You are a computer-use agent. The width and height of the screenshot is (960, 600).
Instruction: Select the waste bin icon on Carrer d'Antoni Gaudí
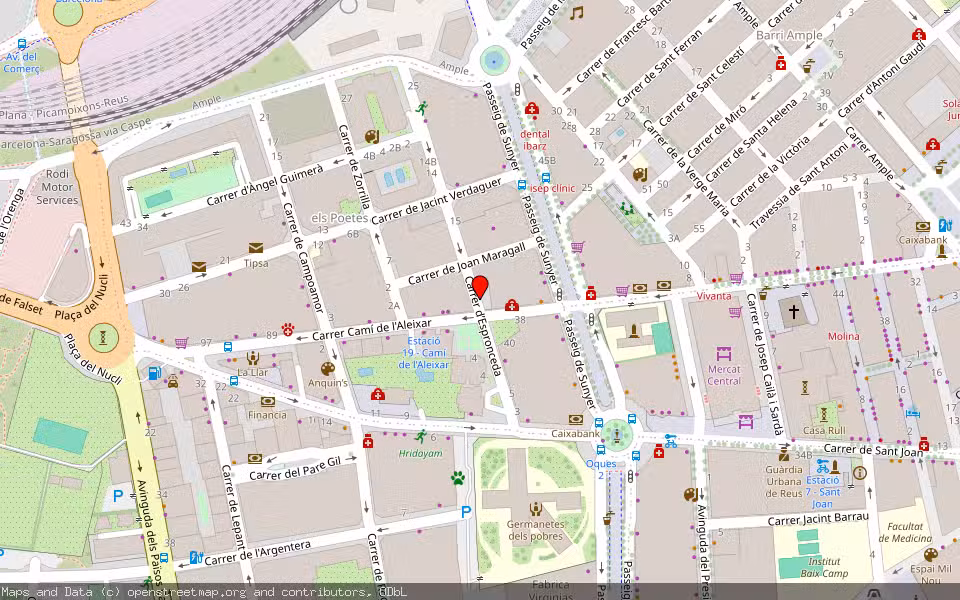[939, 167]
